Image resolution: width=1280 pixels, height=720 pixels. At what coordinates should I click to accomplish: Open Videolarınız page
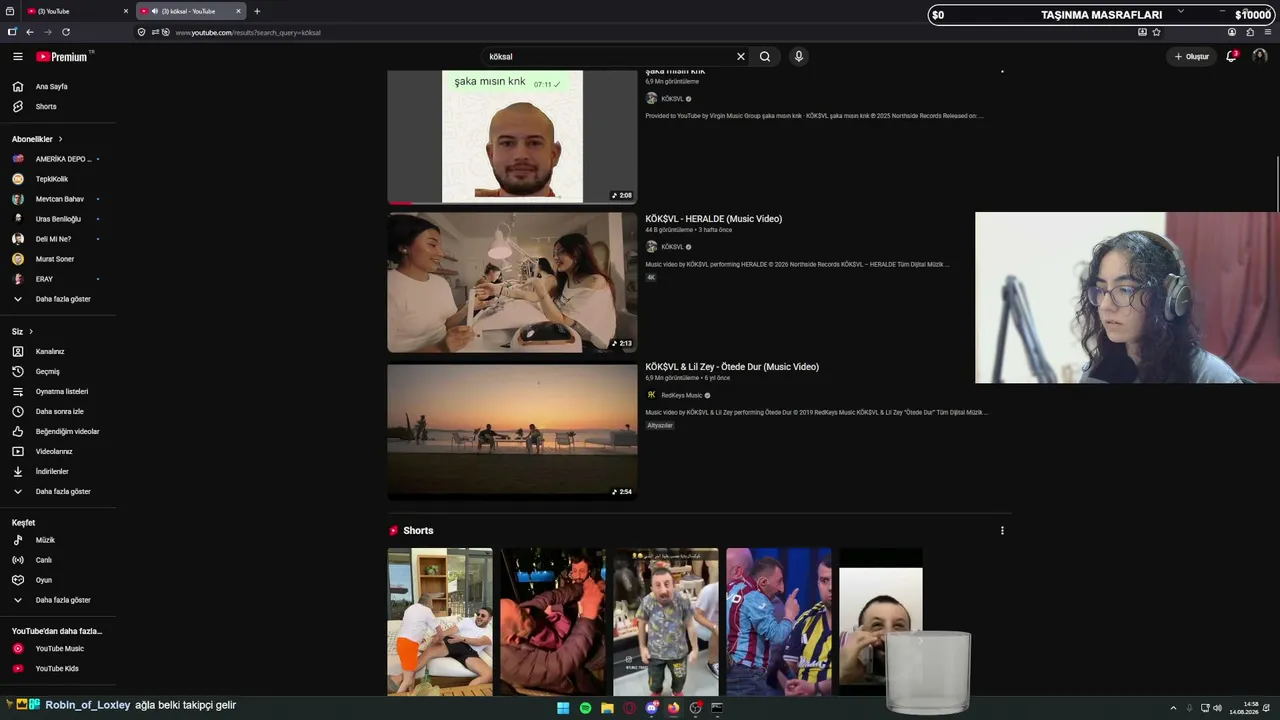click(x=58, y=452)
